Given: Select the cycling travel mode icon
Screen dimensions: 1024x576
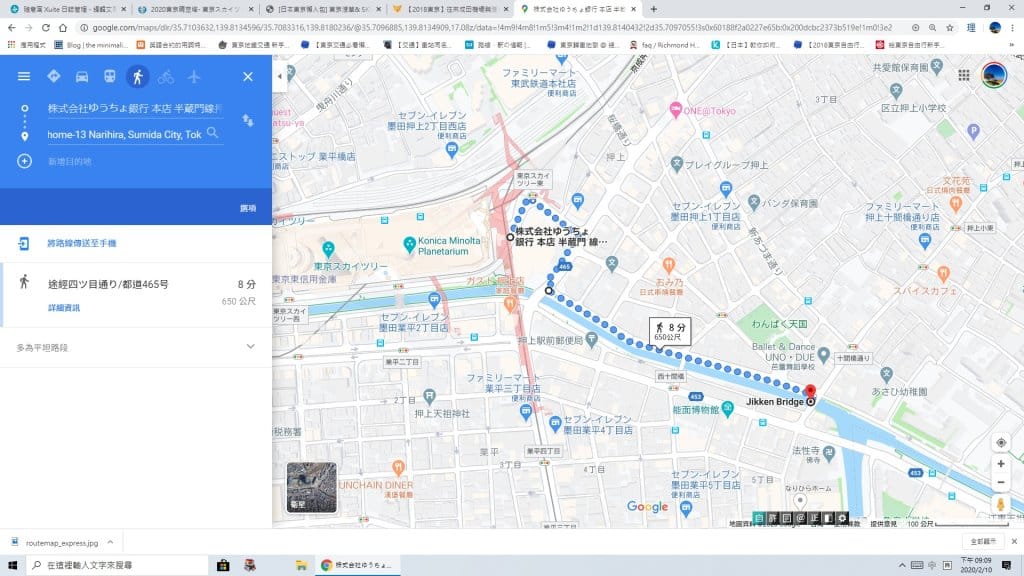Looking at the screenshot, I should (x=166, y=77).
